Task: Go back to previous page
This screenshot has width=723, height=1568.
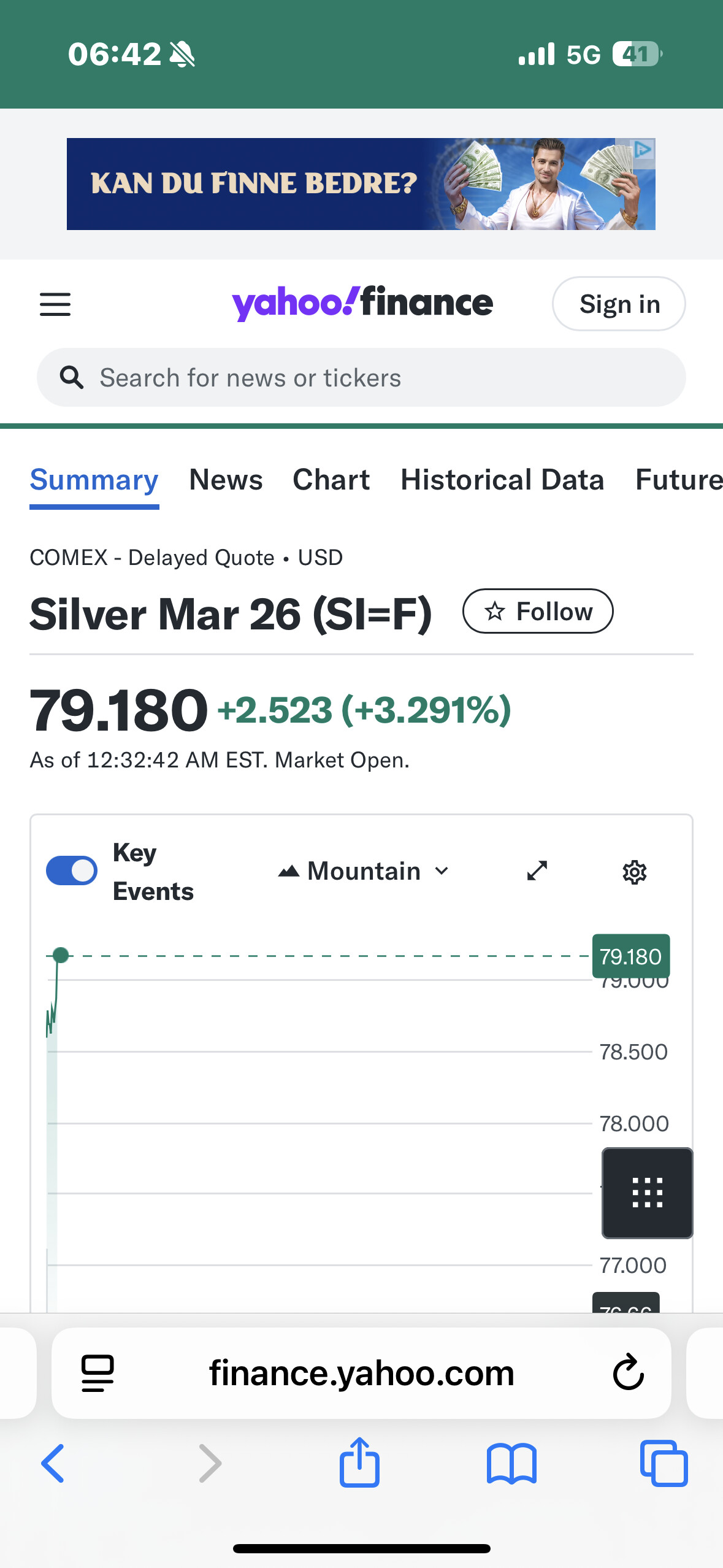Action: (x=53, y=1463)
